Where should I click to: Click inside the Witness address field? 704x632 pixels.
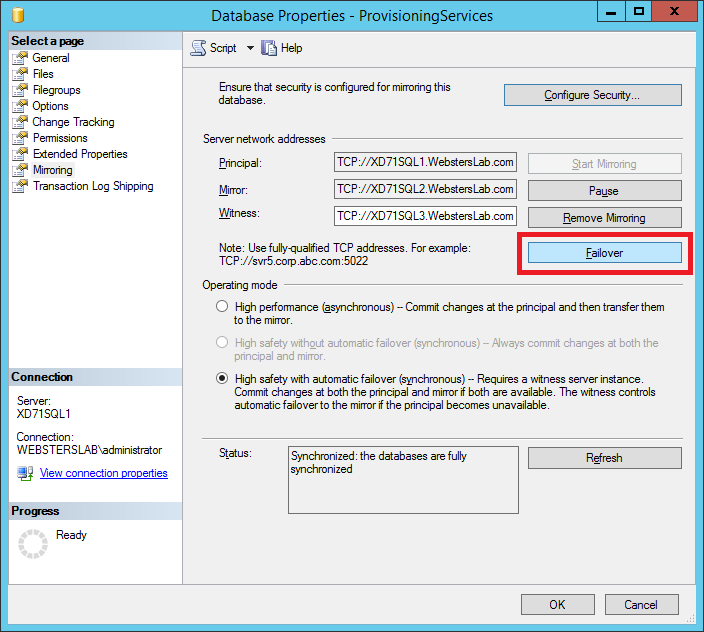tap(425, 216)
